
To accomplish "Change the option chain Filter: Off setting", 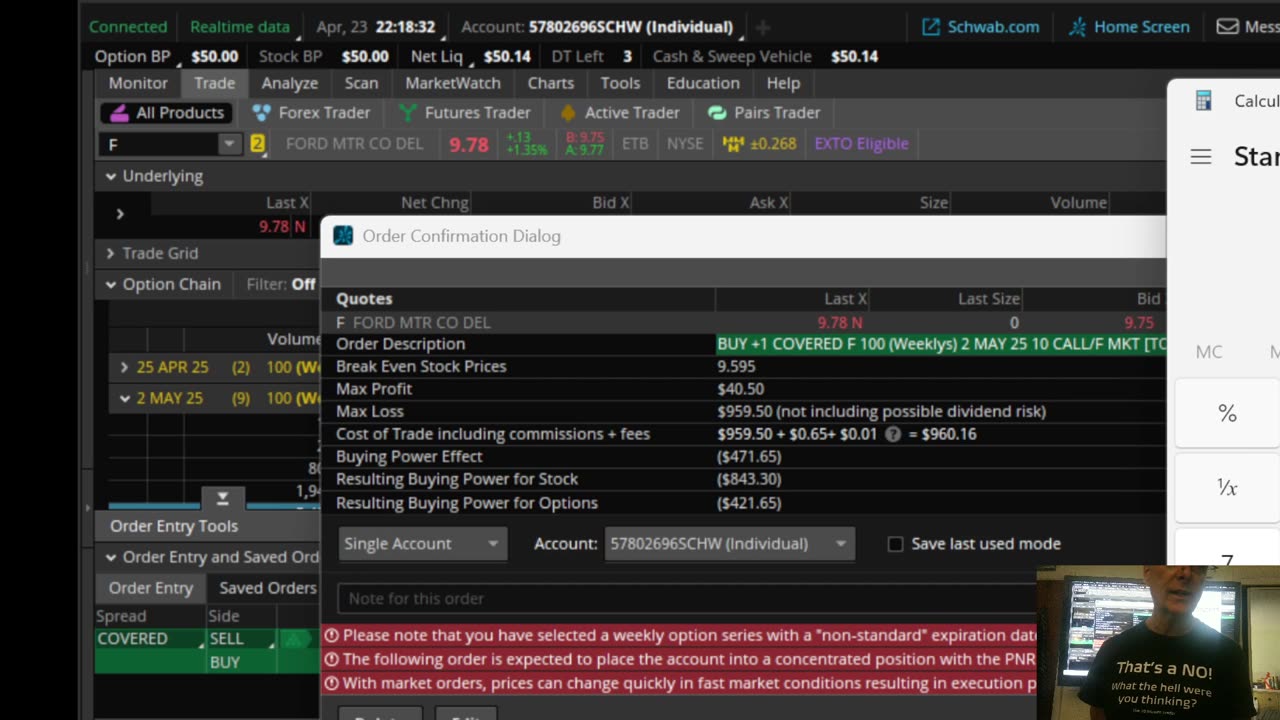I will [281, 284].
